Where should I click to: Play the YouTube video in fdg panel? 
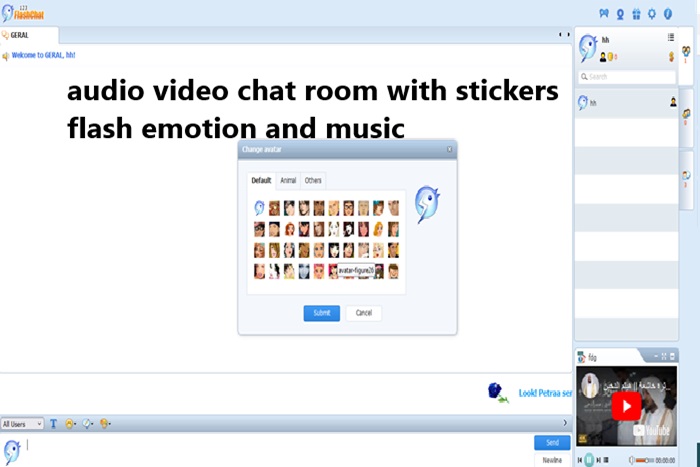[626, 406]
